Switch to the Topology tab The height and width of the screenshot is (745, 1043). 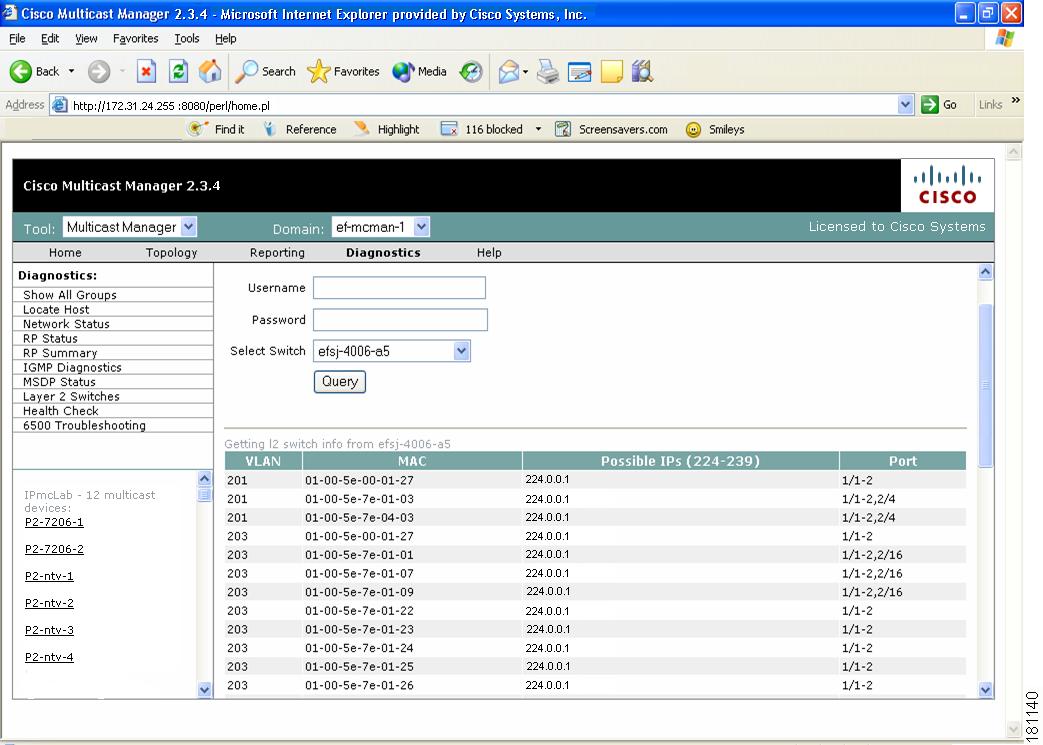(172, 253)
